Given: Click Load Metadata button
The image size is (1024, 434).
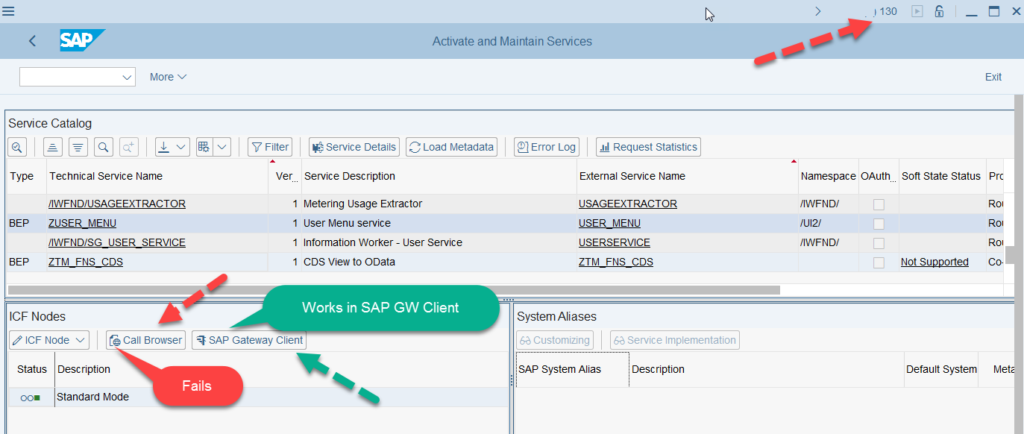Looking at the screenshot, I should coord(451,147).
